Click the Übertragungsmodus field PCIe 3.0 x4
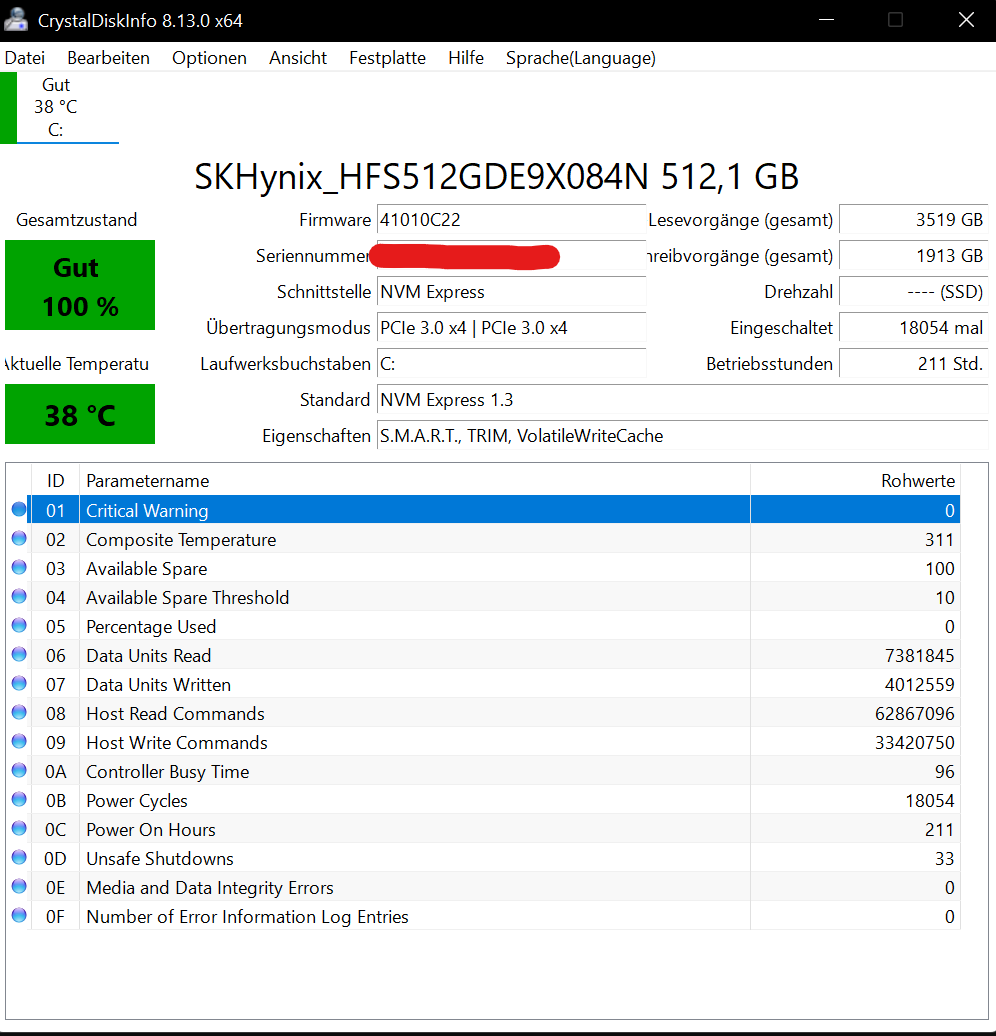 pos(511,328)
